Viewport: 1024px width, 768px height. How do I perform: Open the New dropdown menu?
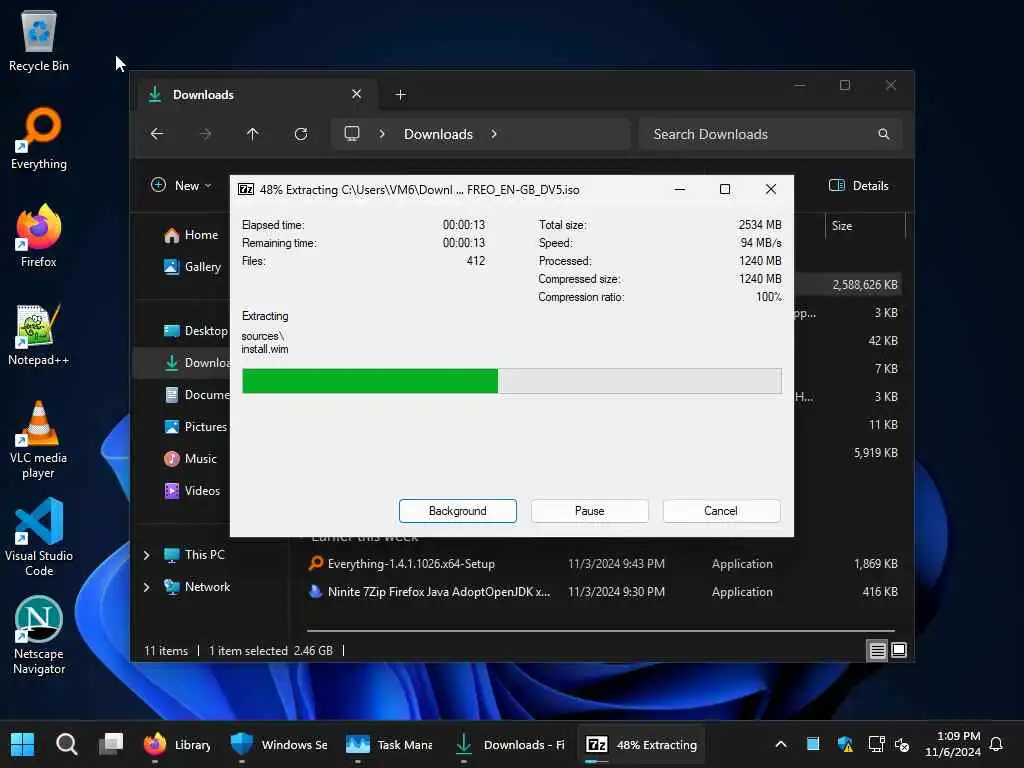point(182,185)
